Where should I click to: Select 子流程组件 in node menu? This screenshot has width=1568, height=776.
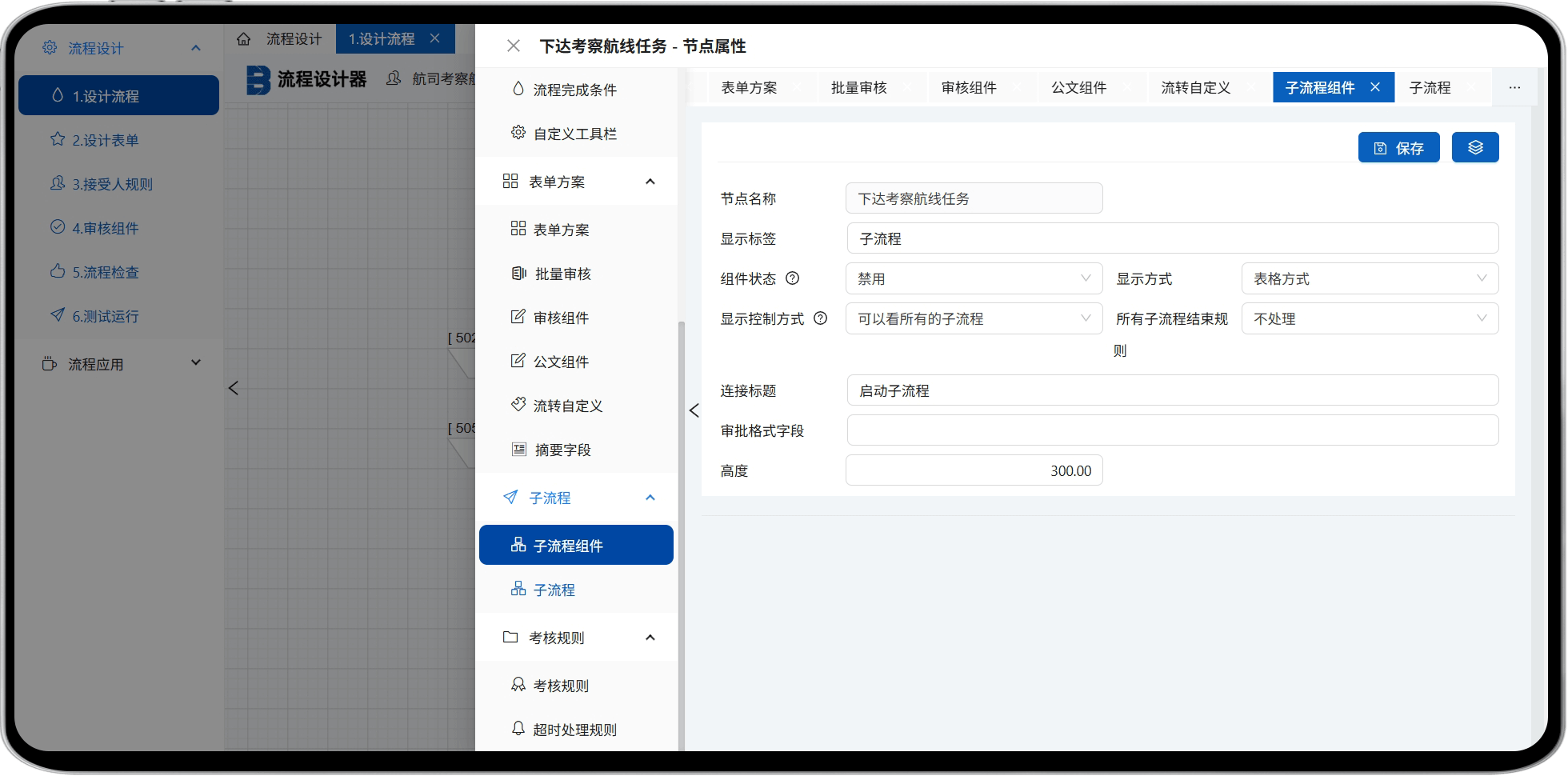click(576, 545)
